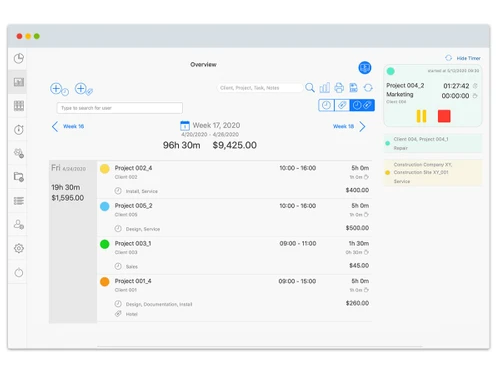500x375 pixels.
Task: Focus the Type to search for user field
Action: (120, 108)
